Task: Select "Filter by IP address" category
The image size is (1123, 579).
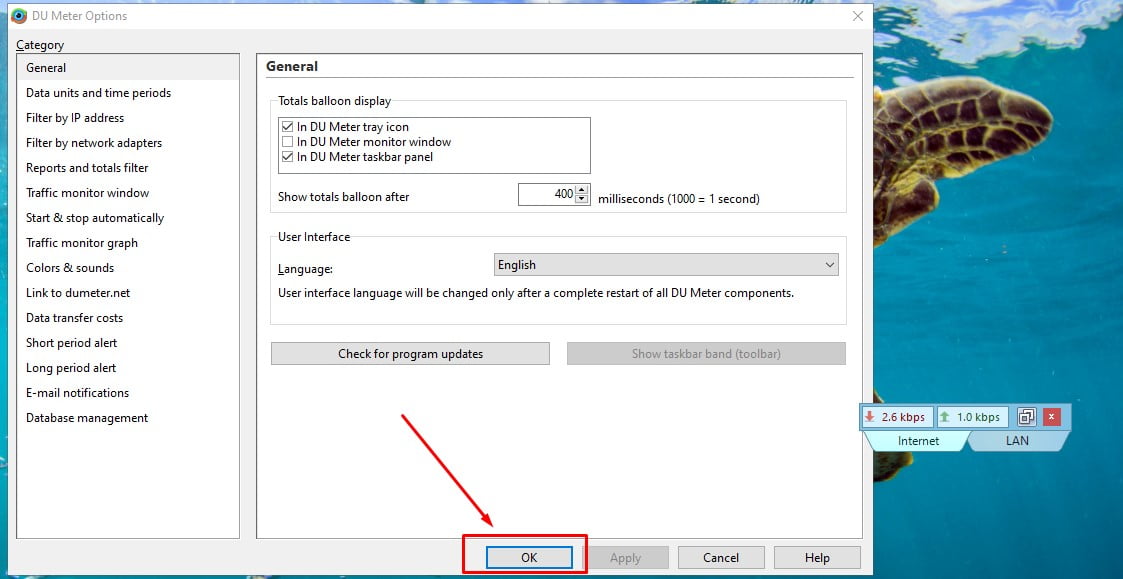Action: pos(128,118)
